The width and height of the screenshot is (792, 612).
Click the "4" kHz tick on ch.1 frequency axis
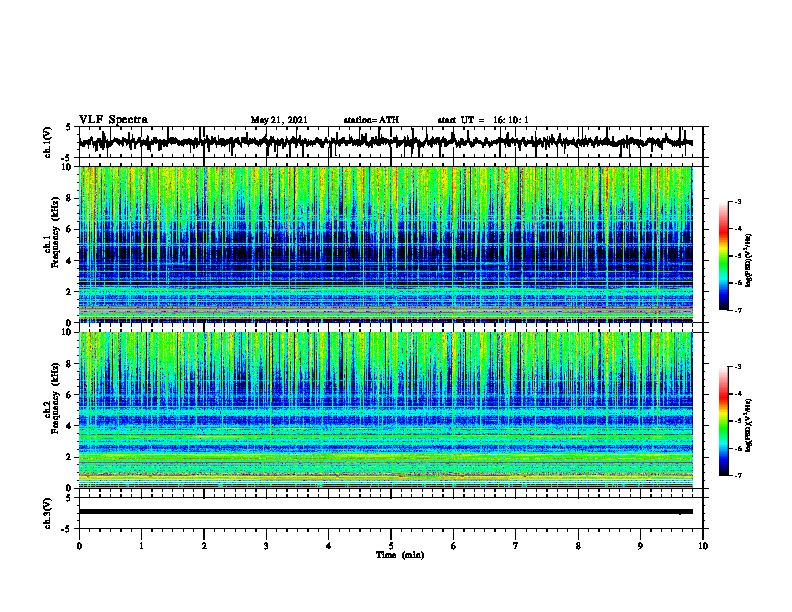pyautogui.click(x=69, y=261)
